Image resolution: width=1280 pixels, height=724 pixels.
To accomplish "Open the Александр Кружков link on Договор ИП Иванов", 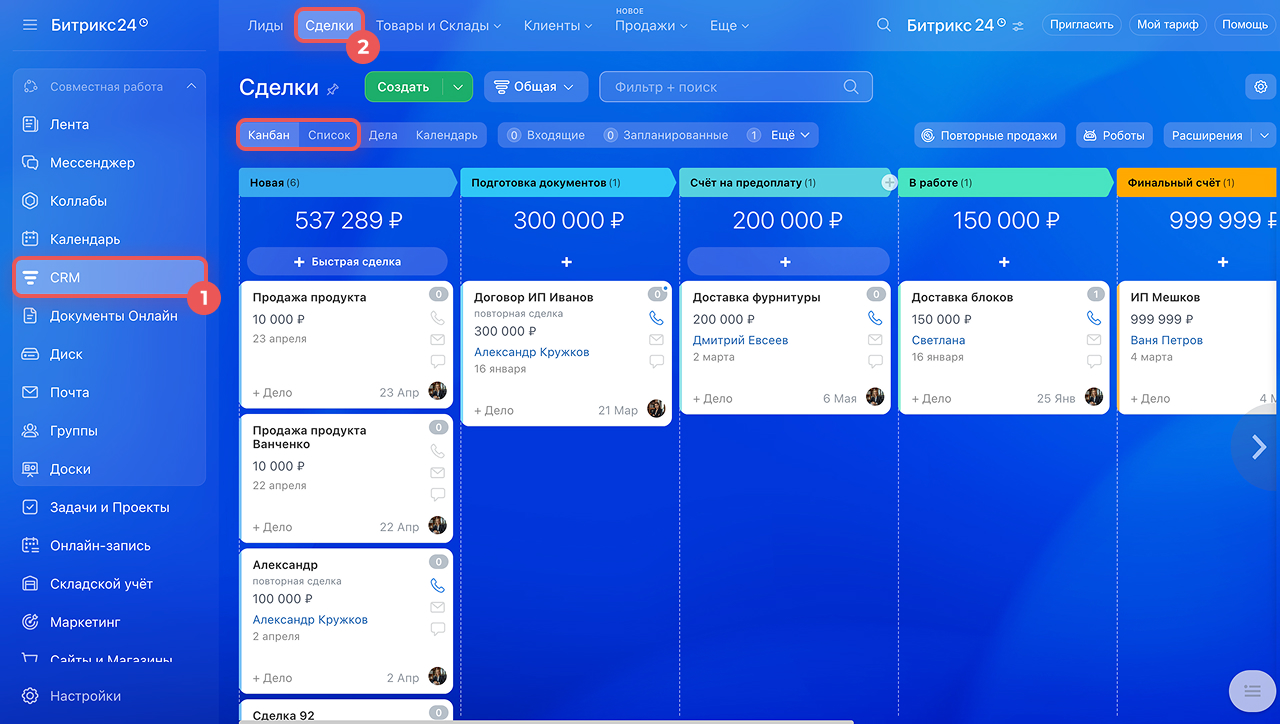I will pyautogui.click(x=531, y=352).
